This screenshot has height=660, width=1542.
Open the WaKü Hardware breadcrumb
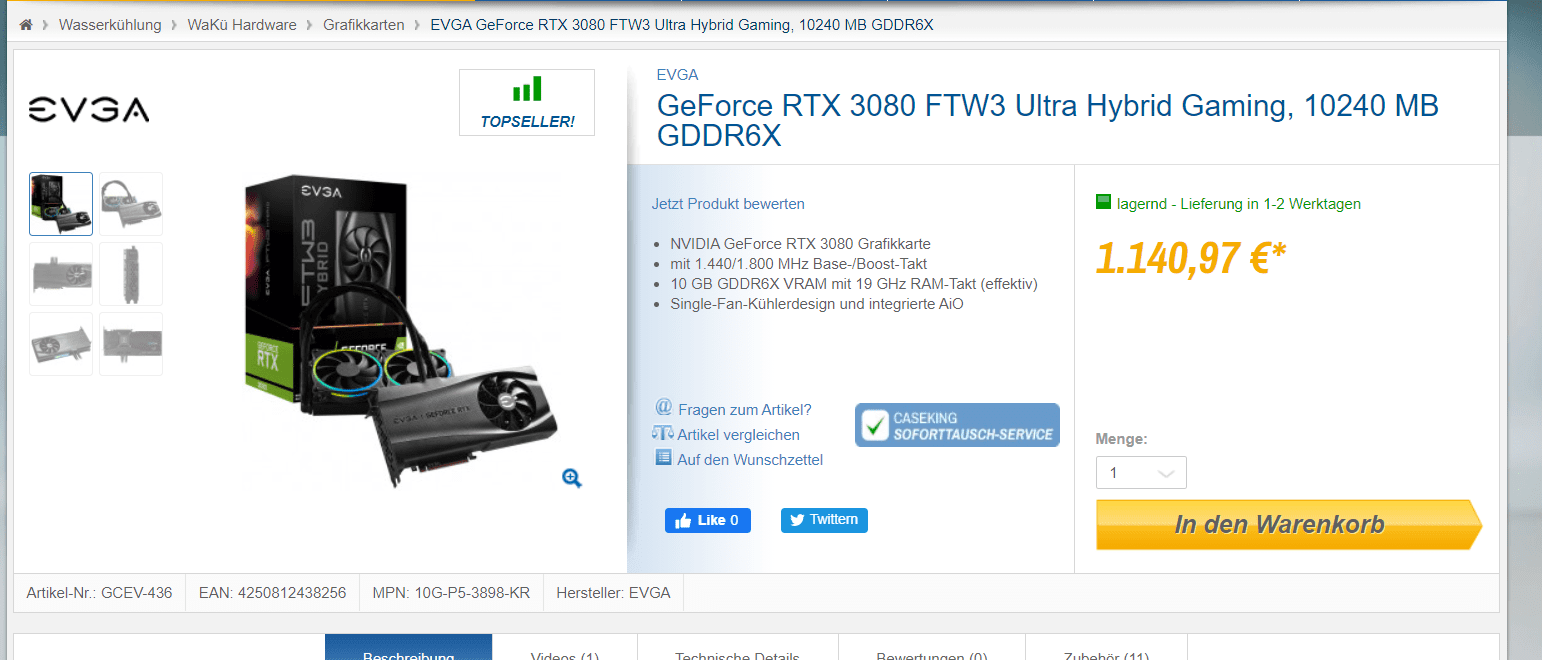pyautogui.click(x=242, y=25)
